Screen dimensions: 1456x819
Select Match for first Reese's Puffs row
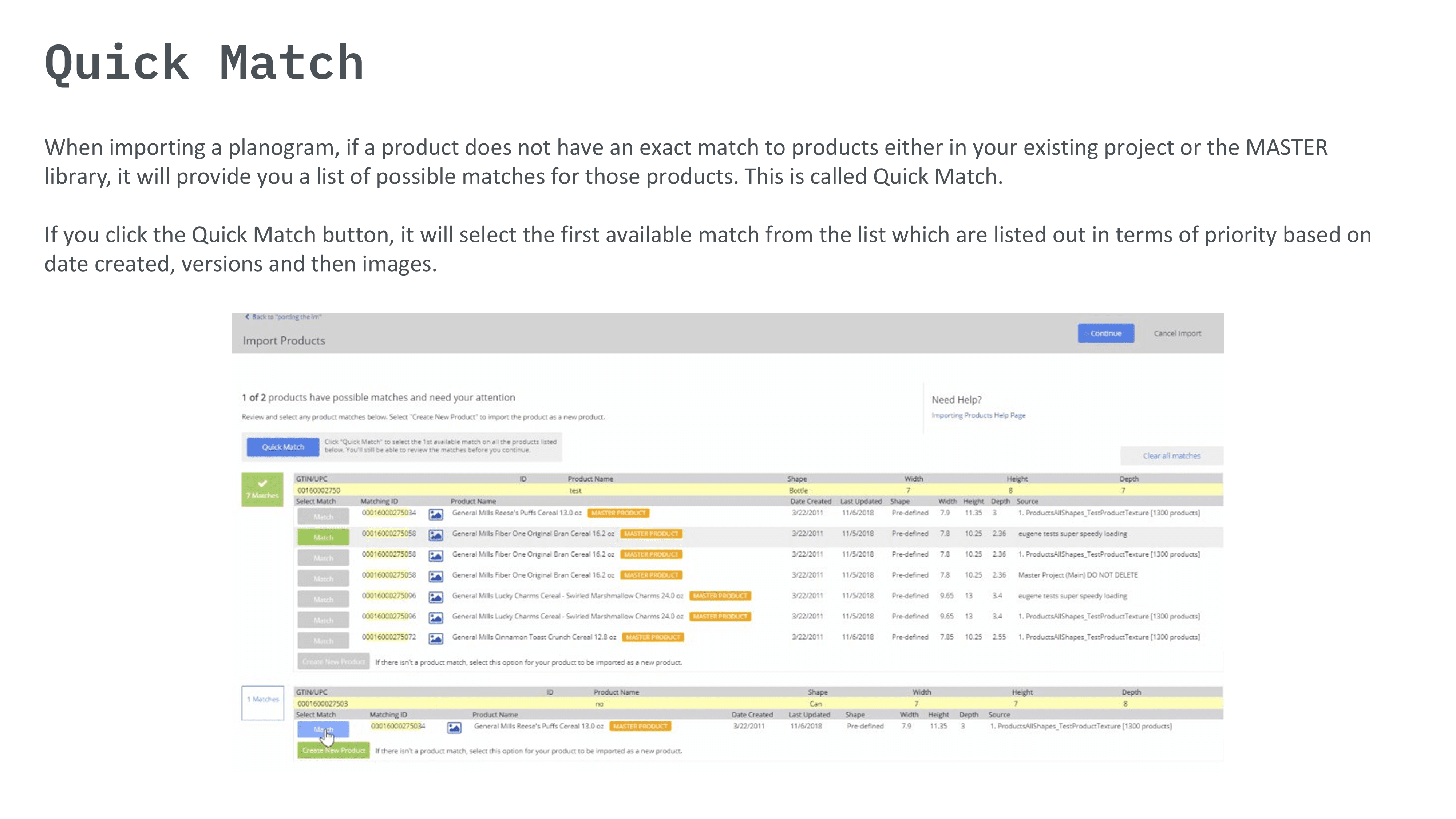point(323,517)
